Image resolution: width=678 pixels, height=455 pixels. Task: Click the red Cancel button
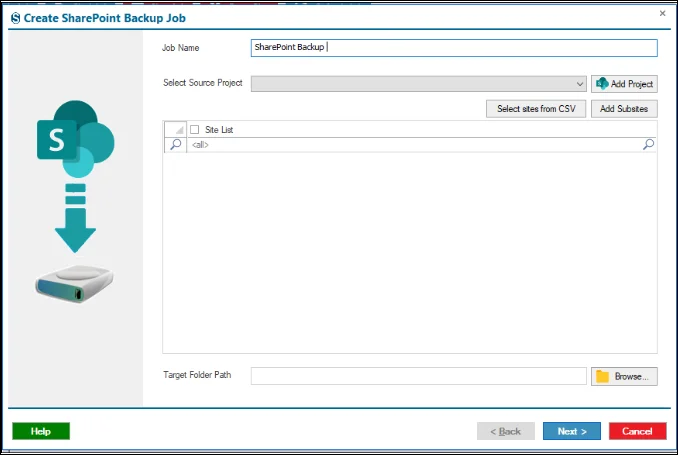click(x=637, y=431)
